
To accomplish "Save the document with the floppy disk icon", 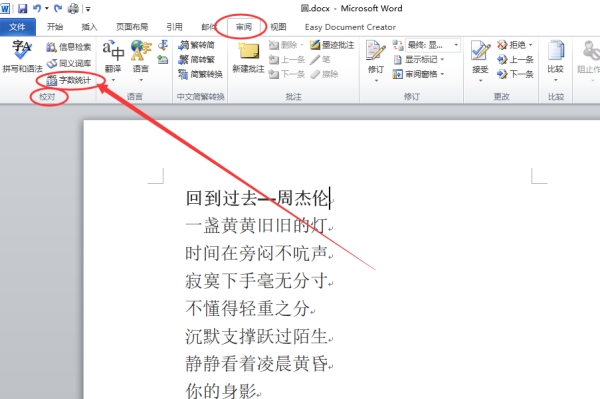I will [x=23, y=8].
